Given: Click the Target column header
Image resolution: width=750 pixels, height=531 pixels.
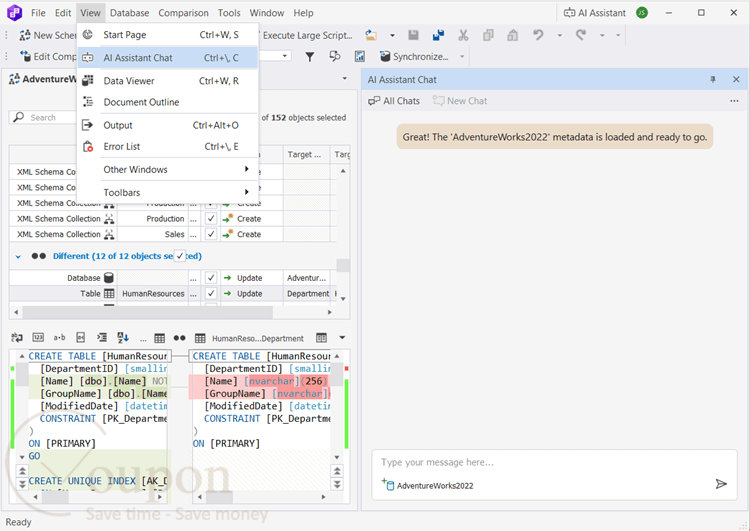Looking at the screenshot, I should click(306, 155).
